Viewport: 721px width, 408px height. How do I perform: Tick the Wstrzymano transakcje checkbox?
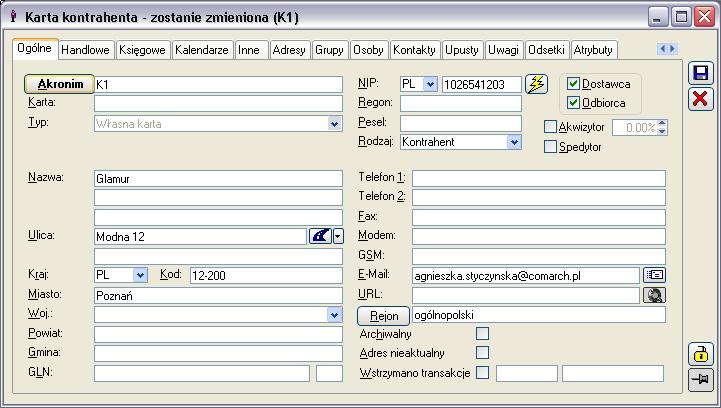482,373
